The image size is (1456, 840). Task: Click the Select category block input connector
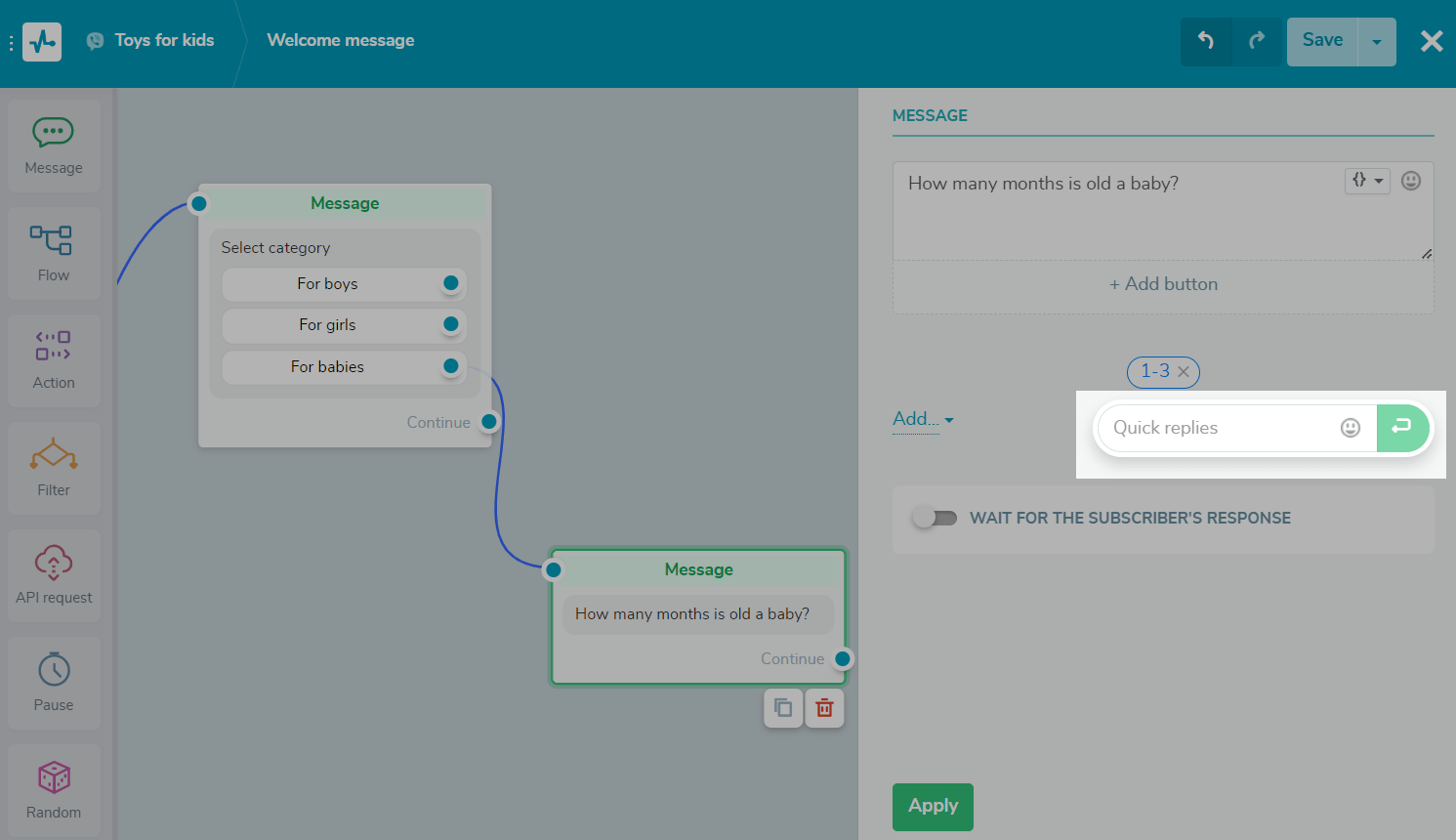point(199,203)
